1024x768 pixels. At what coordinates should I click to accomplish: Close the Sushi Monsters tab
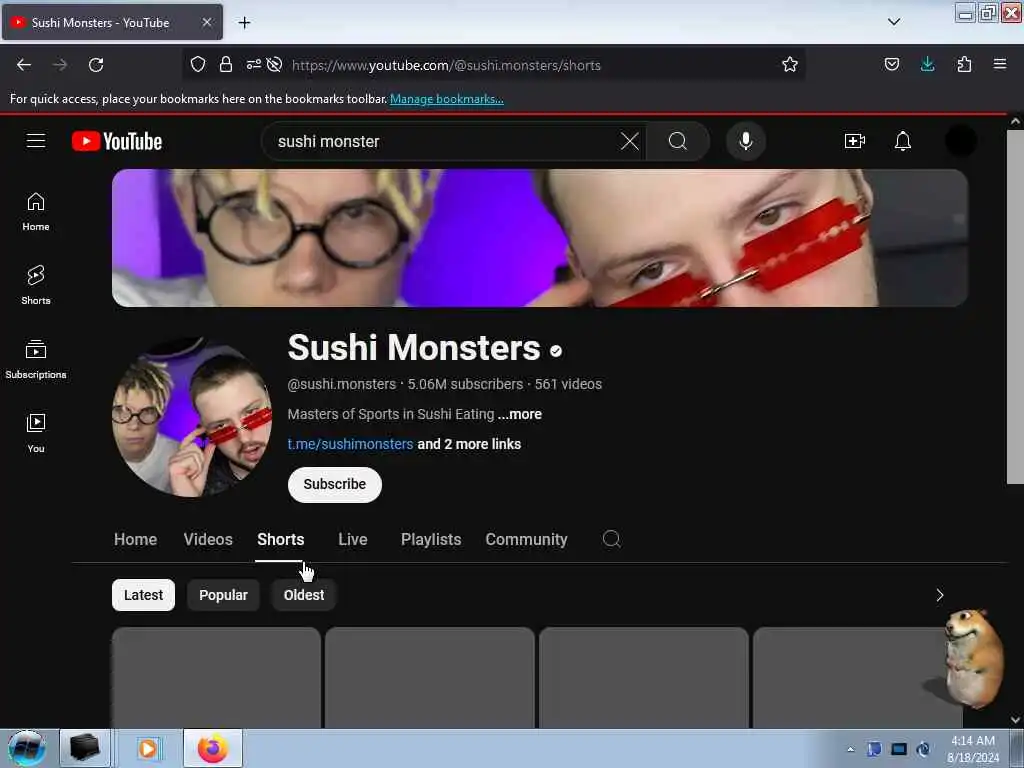[206, 22]
